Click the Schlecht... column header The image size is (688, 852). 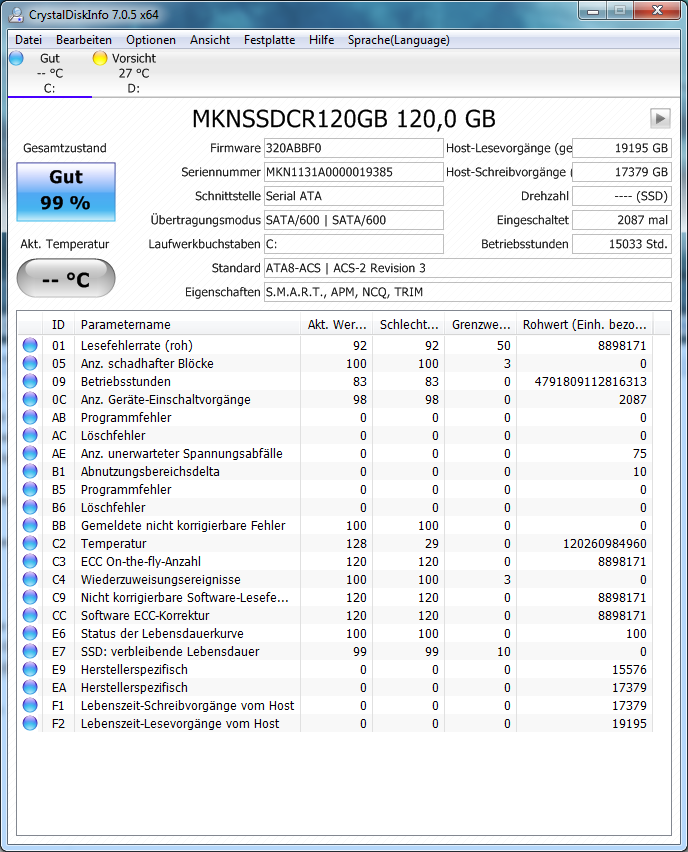[409, 324]
